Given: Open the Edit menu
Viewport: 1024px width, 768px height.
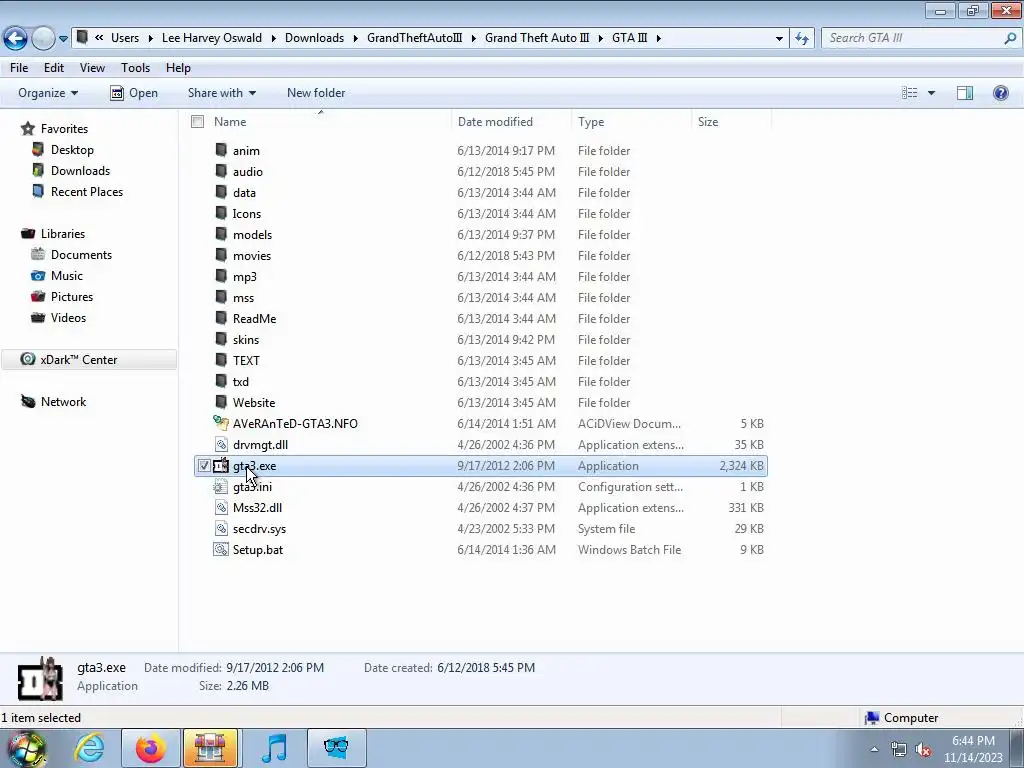Looking at the screenshot, I should [x=54, y=68].
